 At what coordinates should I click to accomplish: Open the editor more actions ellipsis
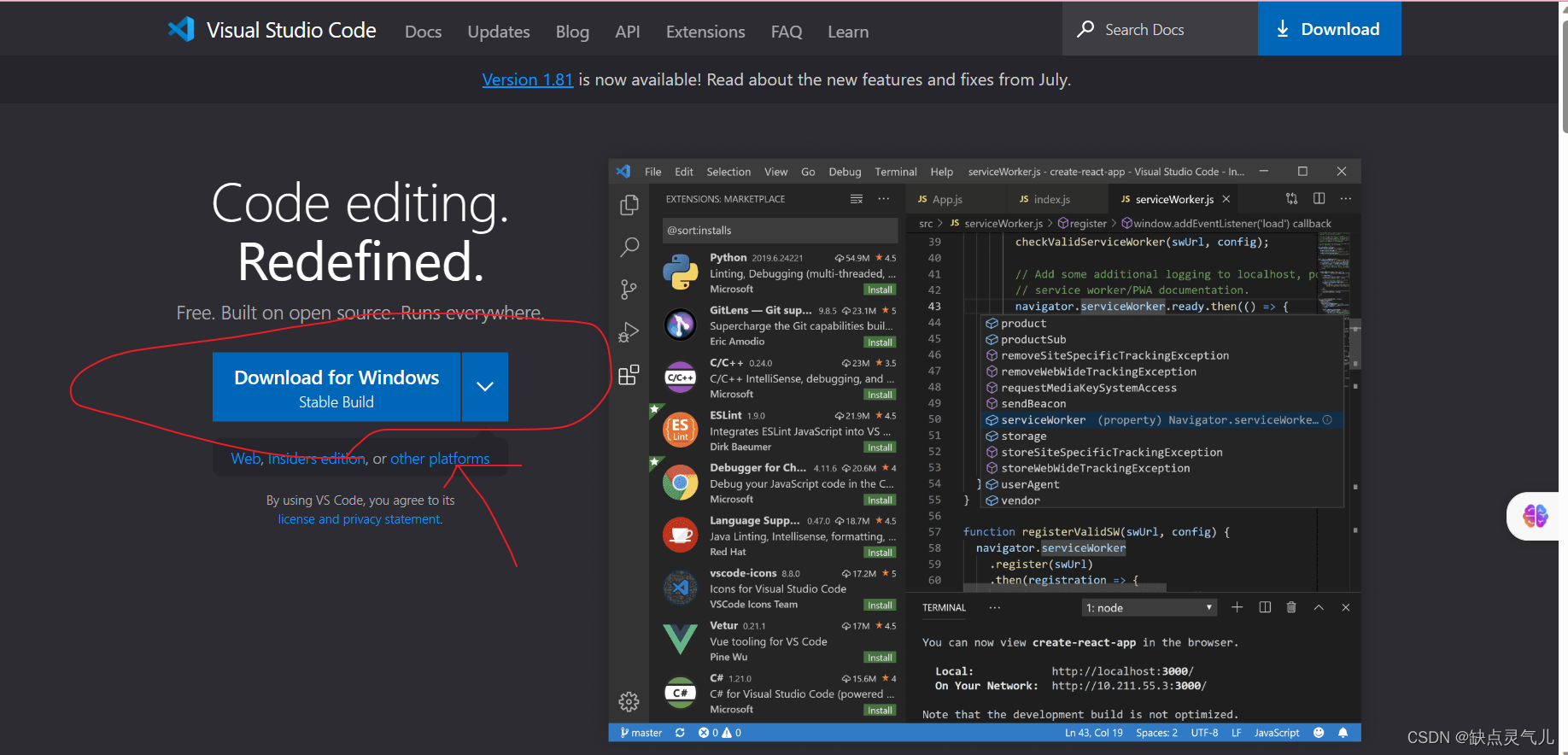[x=1346, y=198]
